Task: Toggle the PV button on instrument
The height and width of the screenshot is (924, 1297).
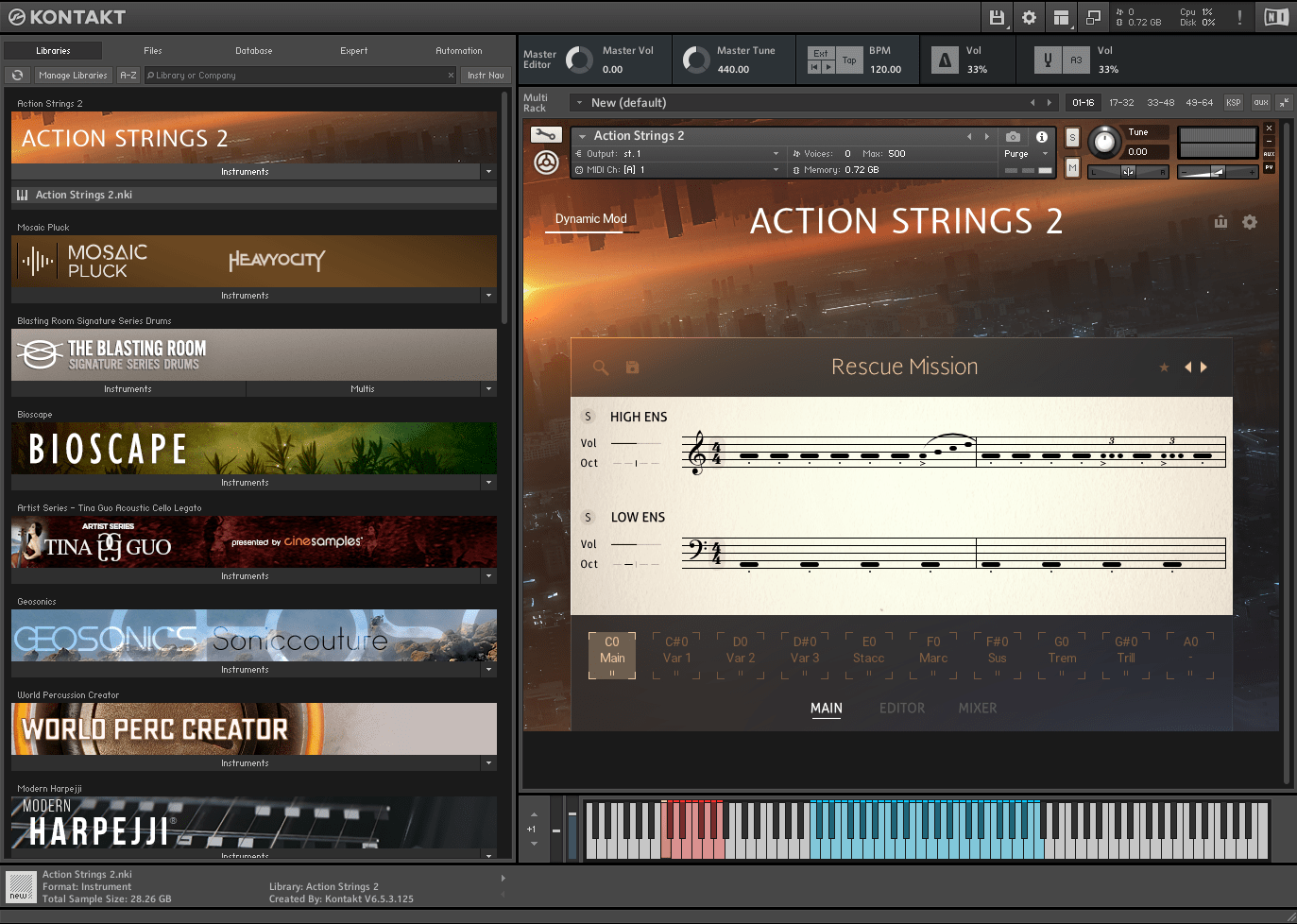Action: [x=1269, y=167]
